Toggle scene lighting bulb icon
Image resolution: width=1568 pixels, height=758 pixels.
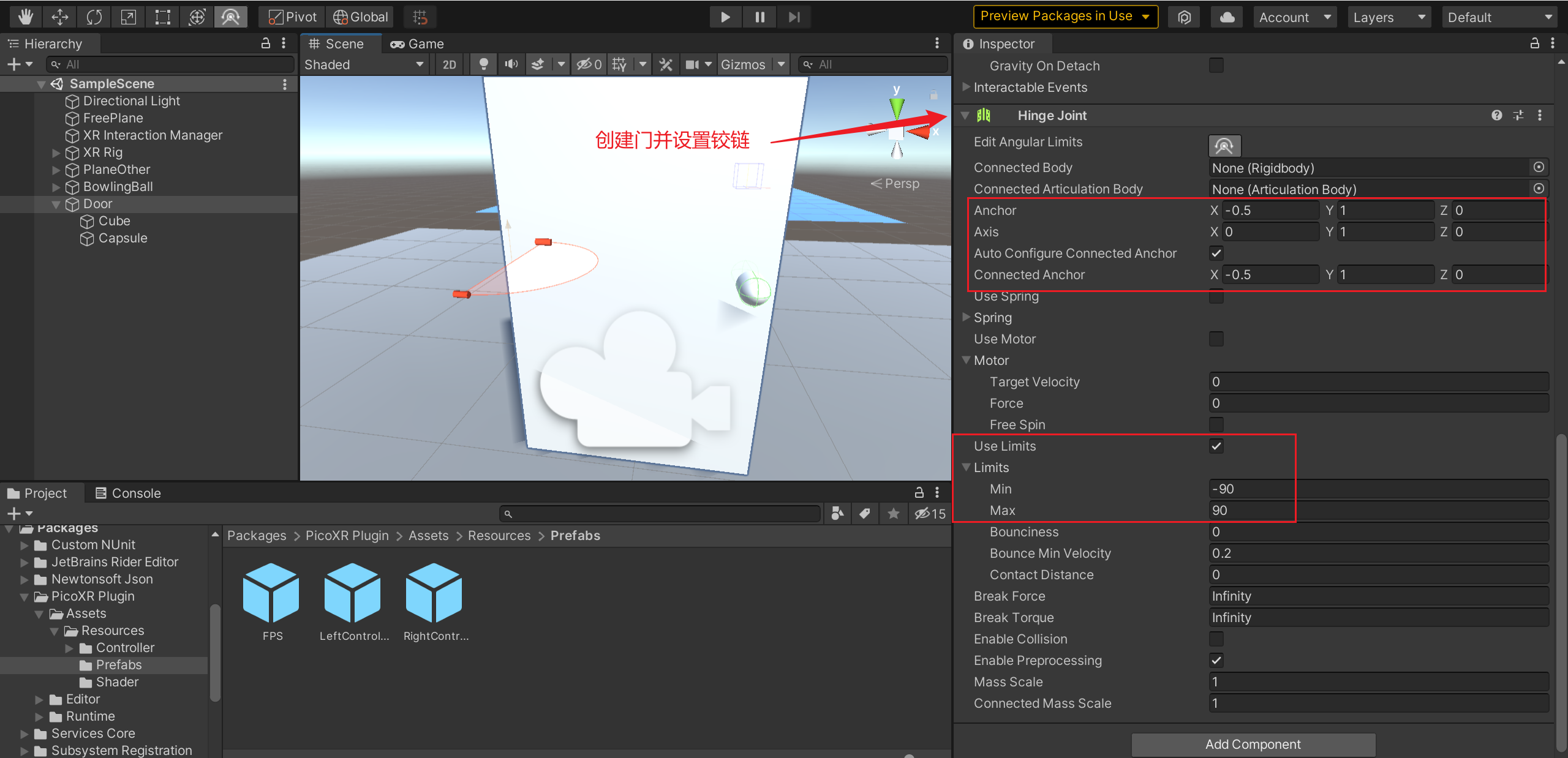pyautogui.click(x=483, y=64)
